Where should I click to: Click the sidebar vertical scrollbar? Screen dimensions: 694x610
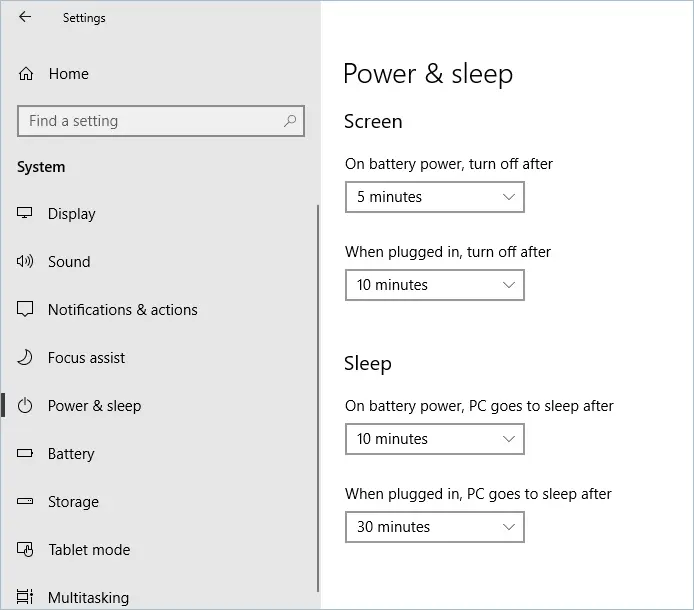pos(317,400)
